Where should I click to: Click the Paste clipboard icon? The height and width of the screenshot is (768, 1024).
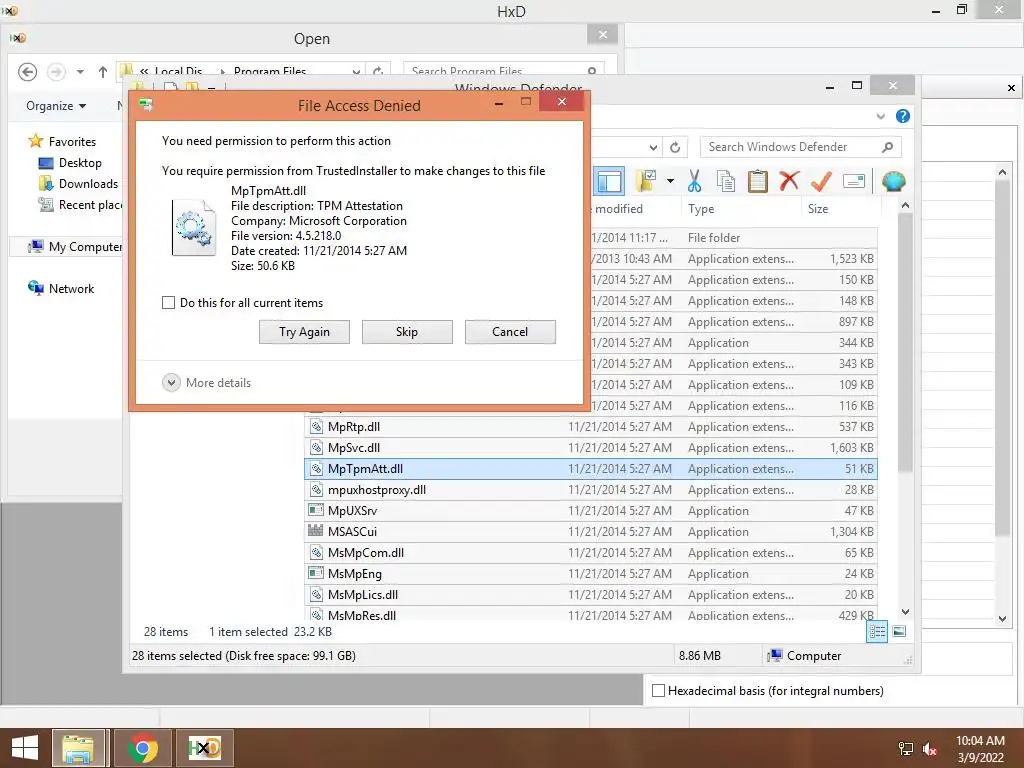click(x=757, y=181)
